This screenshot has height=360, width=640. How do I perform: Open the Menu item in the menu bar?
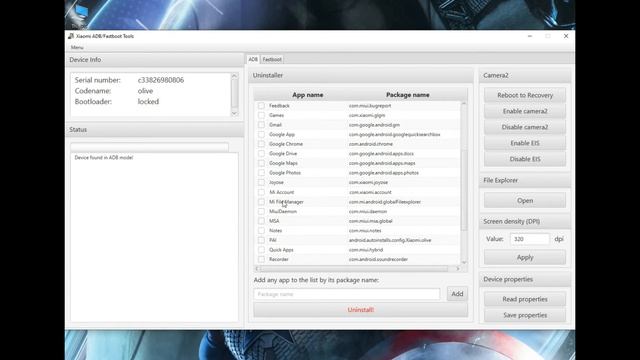(x=77, y=47)
